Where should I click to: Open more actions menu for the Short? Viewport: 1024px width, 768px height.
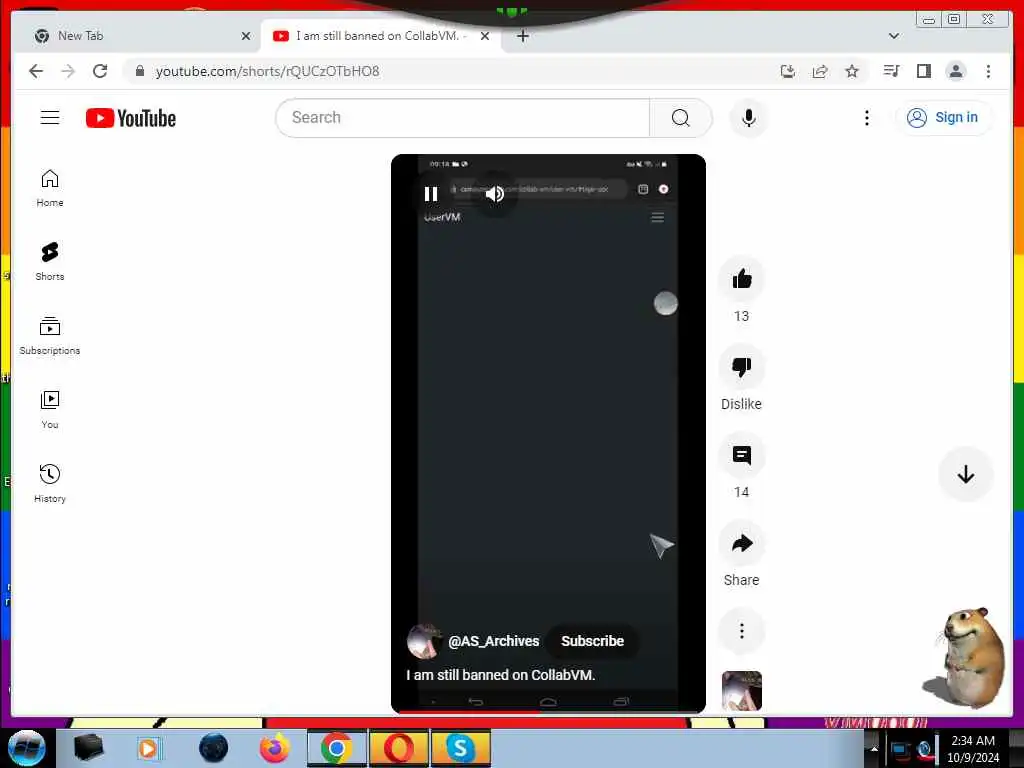(x=741, y=631)
